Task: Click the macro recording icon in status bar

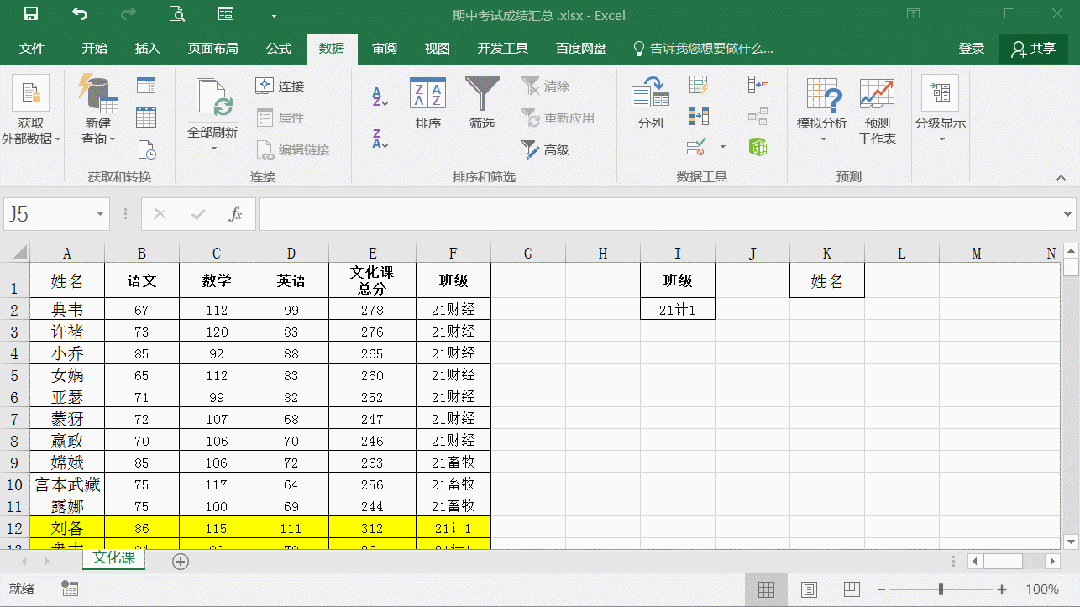Action: (70, 588)
